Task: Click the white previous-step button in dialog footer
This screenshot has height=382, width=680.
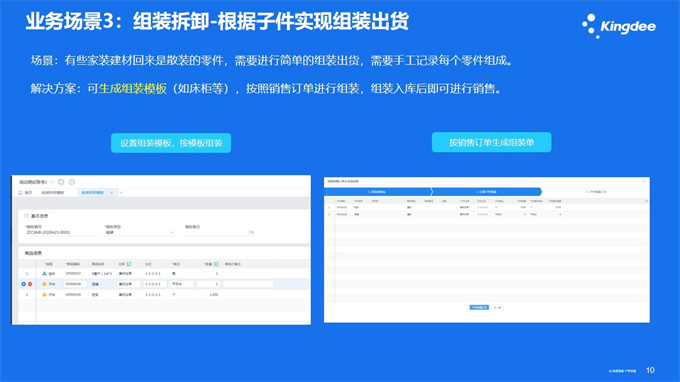Action: [497, 307]
